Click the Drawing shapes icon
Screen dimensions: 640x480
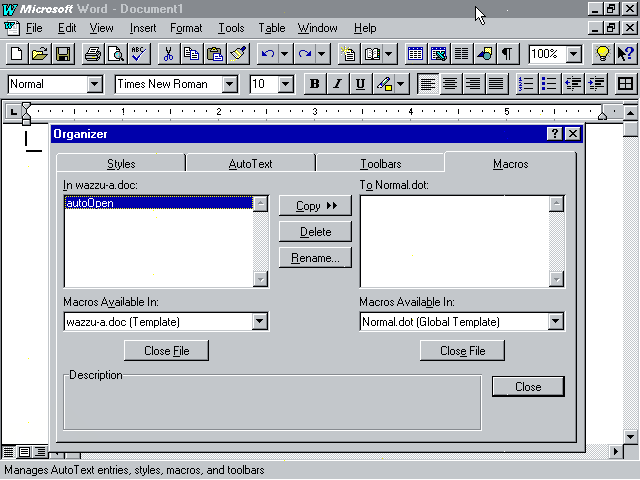coord(484,54)
